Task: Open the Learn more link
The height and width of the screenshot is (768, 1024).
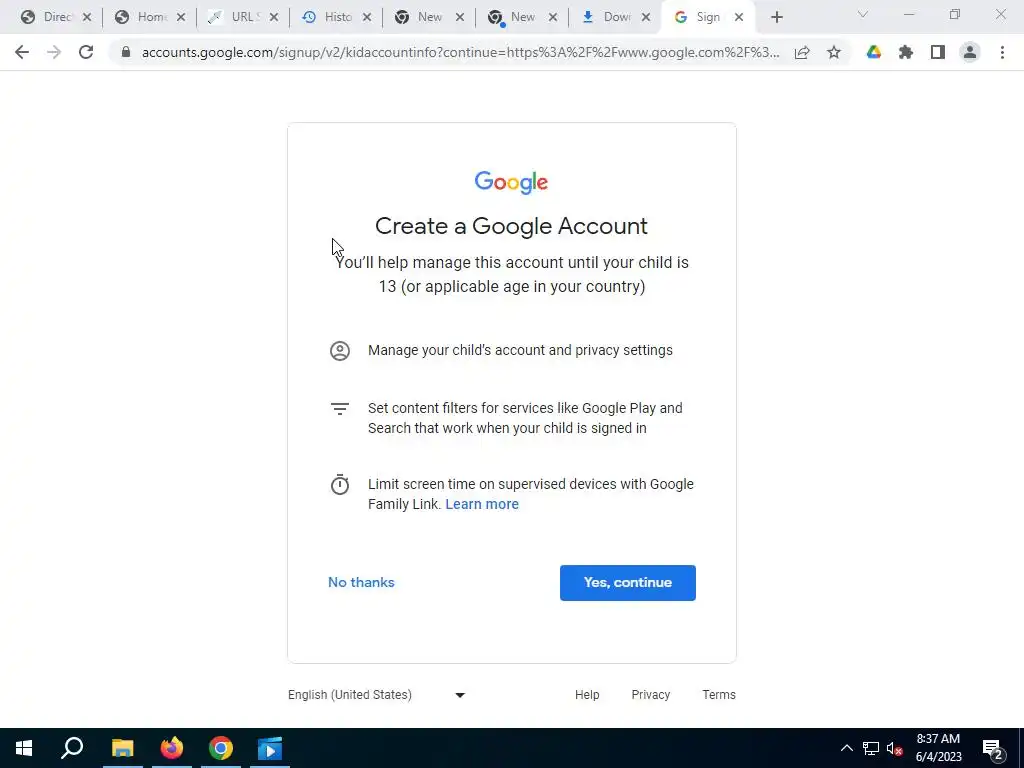Action: click(482, 504)
